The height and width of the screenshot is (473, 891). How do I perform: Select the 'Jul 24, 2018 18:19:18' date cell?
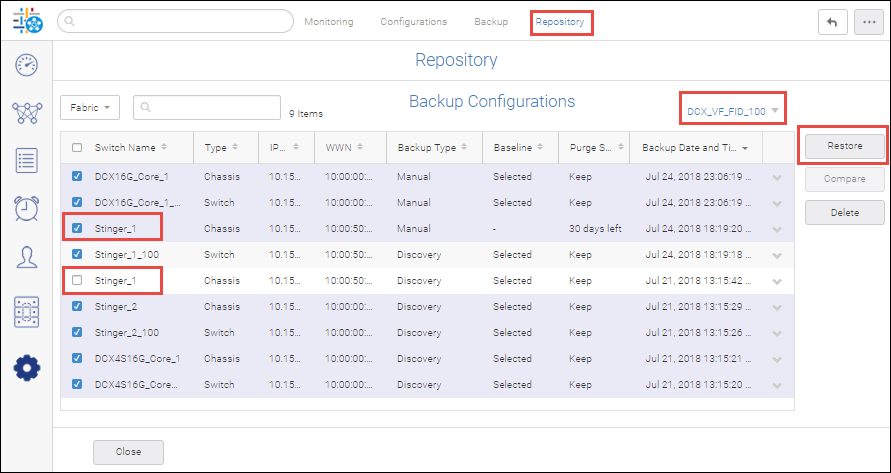pyautogui.click(x=698, y=255)
